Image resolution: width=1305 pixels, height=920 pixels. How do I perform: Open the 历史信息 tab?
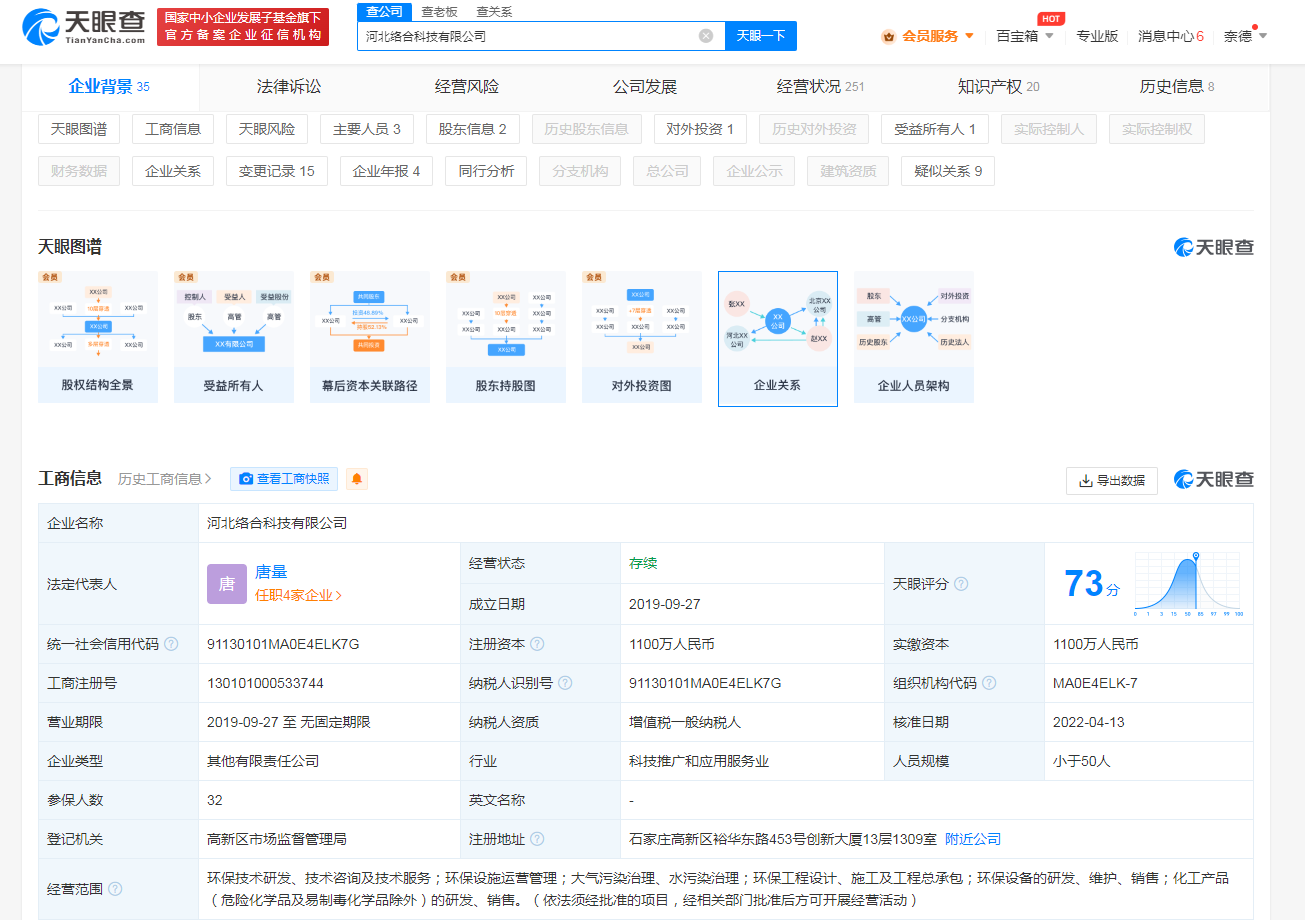(1177, 87)
